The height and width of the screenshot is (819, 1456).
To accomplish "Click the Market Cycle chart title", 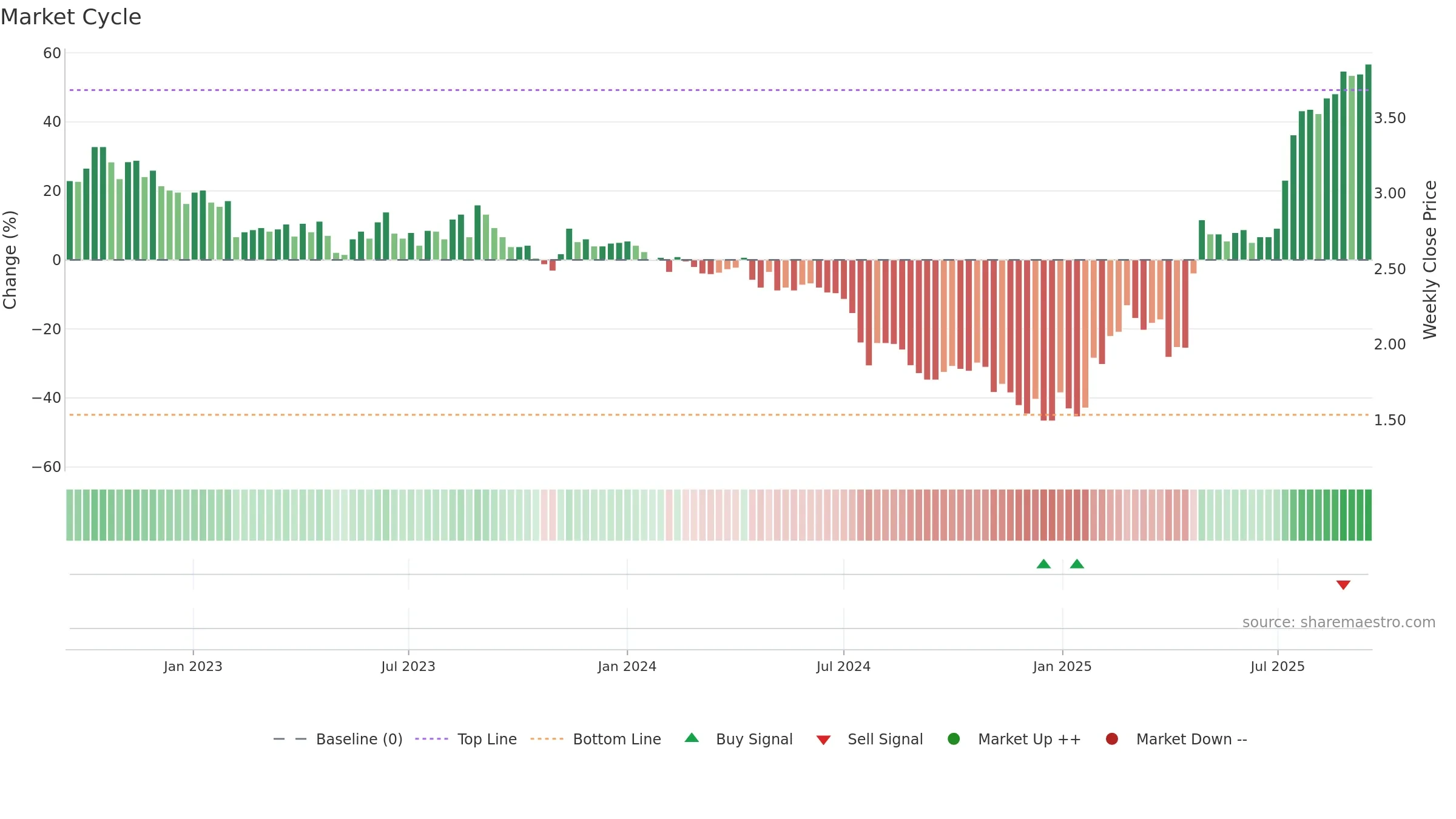I will tap(71, 17).
